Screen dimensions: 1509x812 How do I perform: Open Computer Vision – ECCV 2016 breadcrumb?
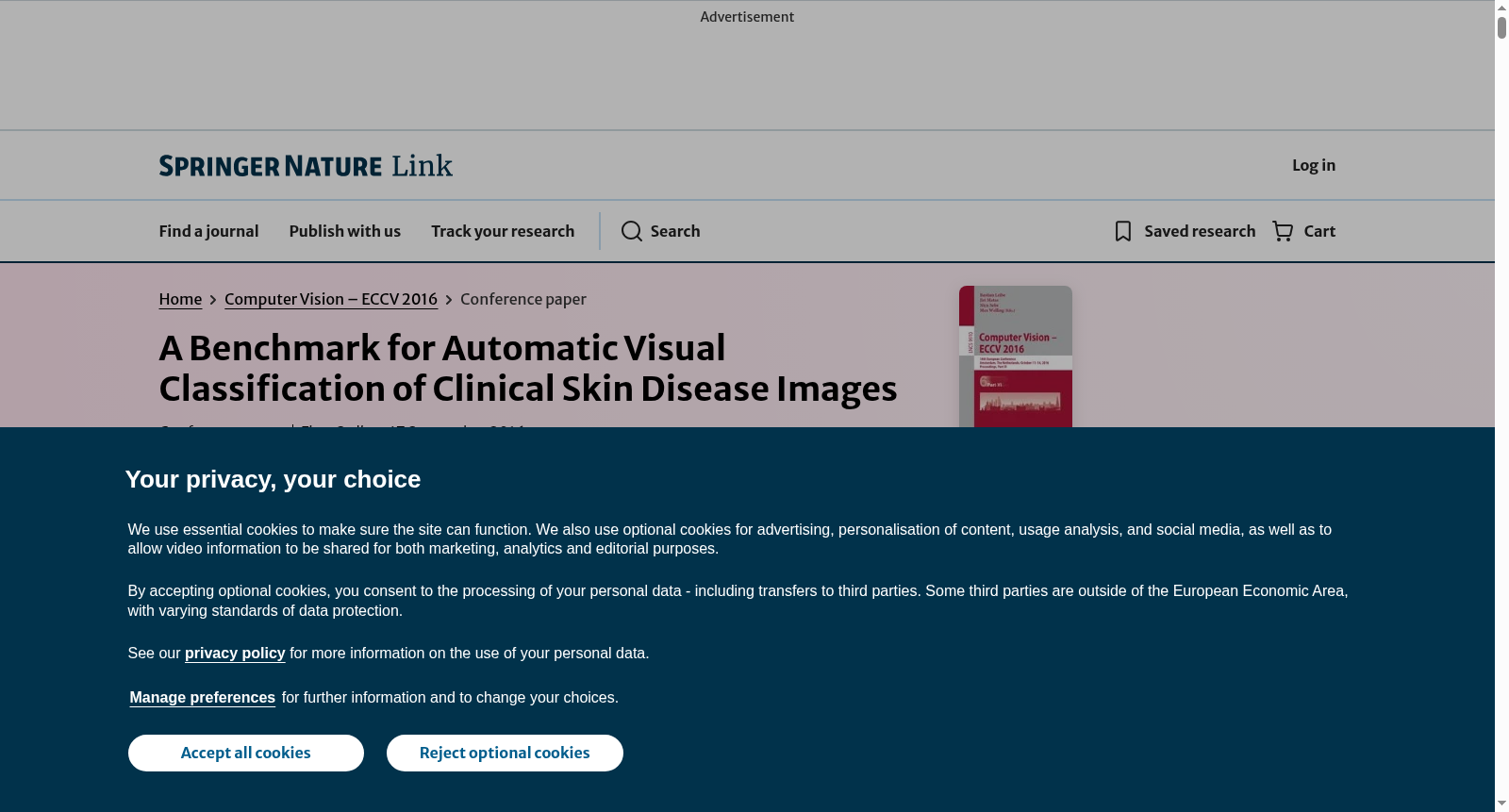331,299
